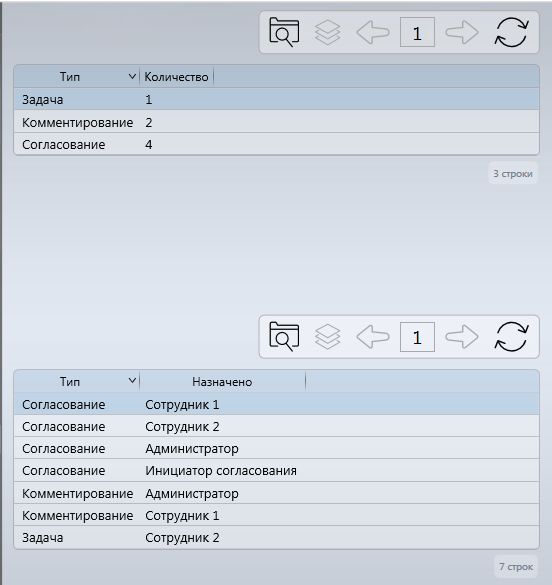Refresh the upper summary table

tap(511, 32)
